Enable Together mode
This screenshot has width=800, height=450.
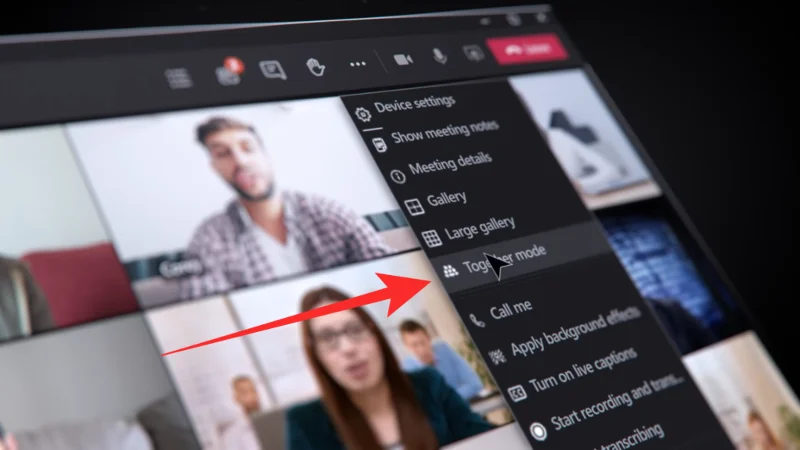[x=494, y=260]
